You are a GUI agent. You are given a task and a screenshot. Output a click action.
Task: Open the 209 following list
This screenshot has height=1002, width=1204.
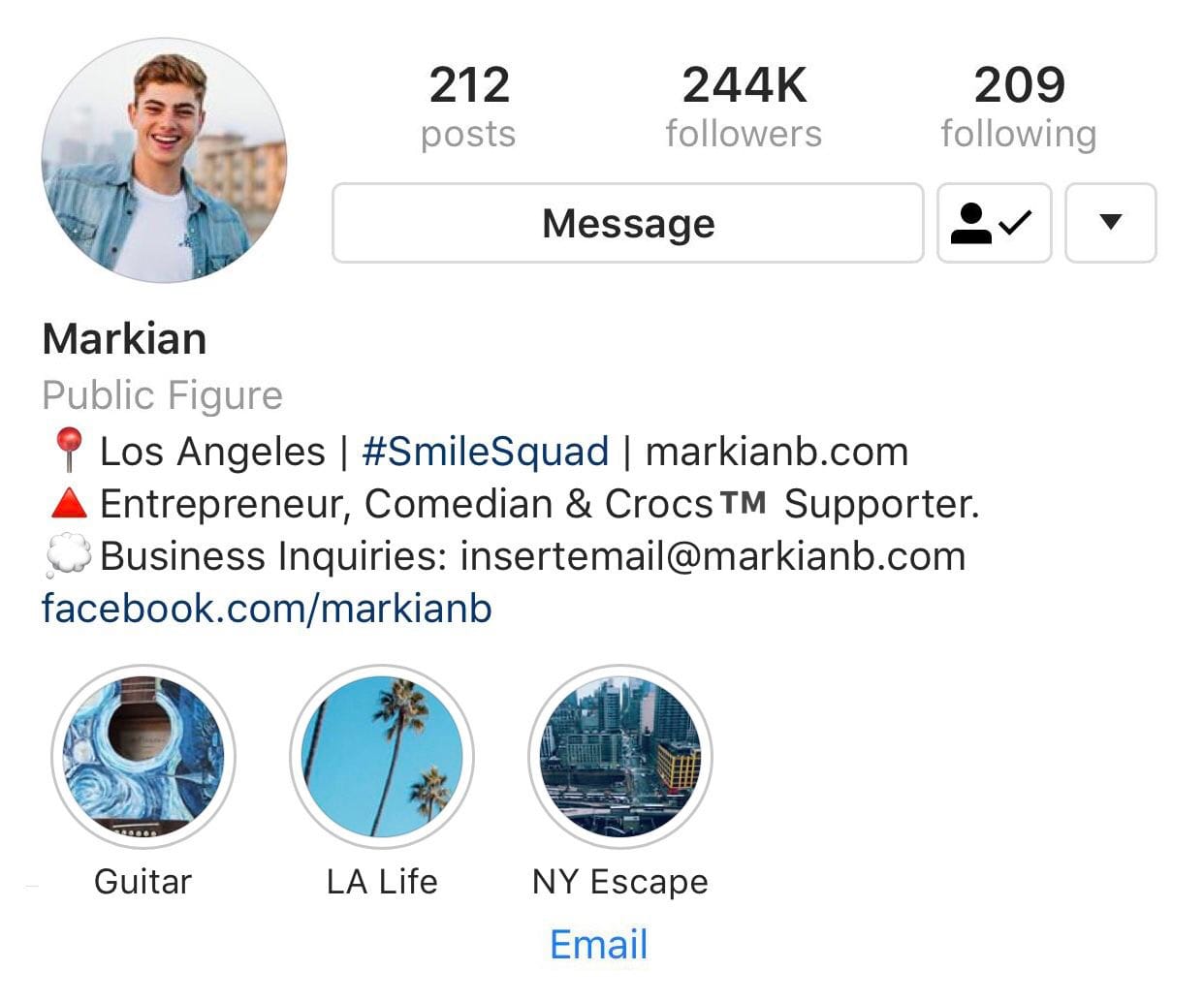1019,107
